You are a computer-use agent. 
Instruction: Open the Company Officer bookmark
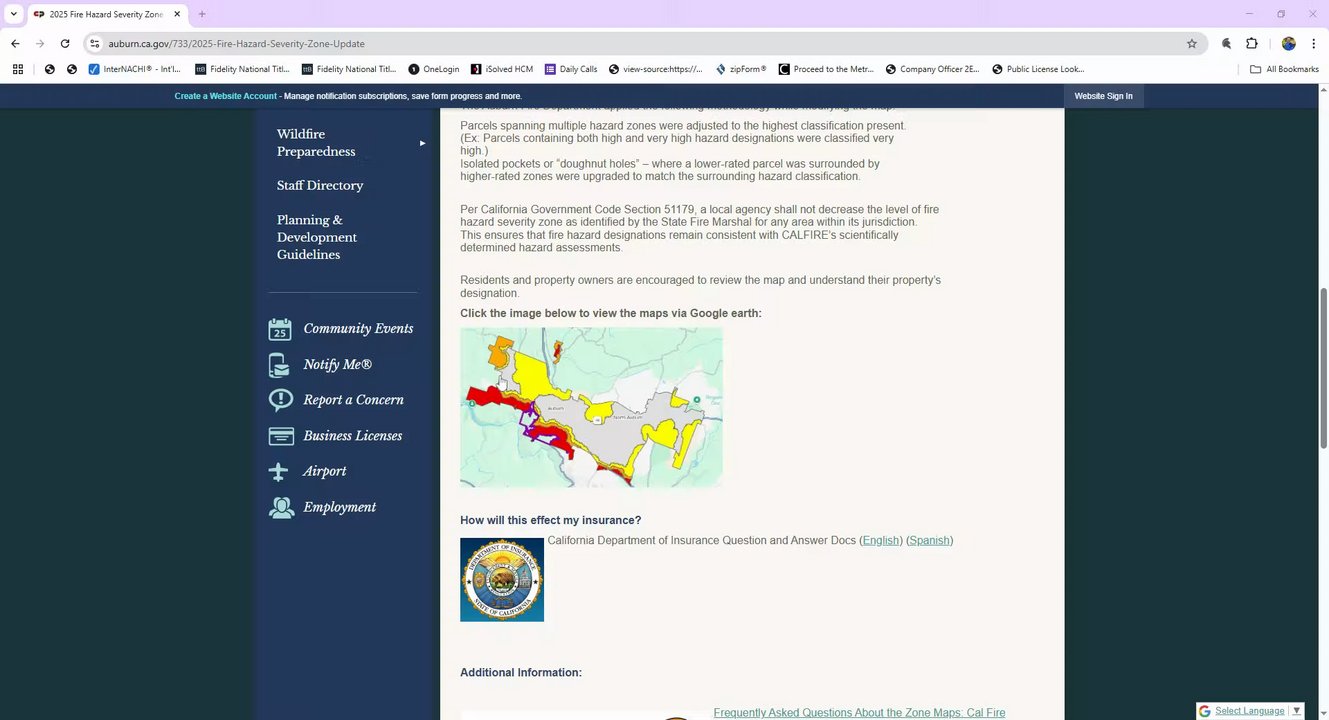[932, 69]
